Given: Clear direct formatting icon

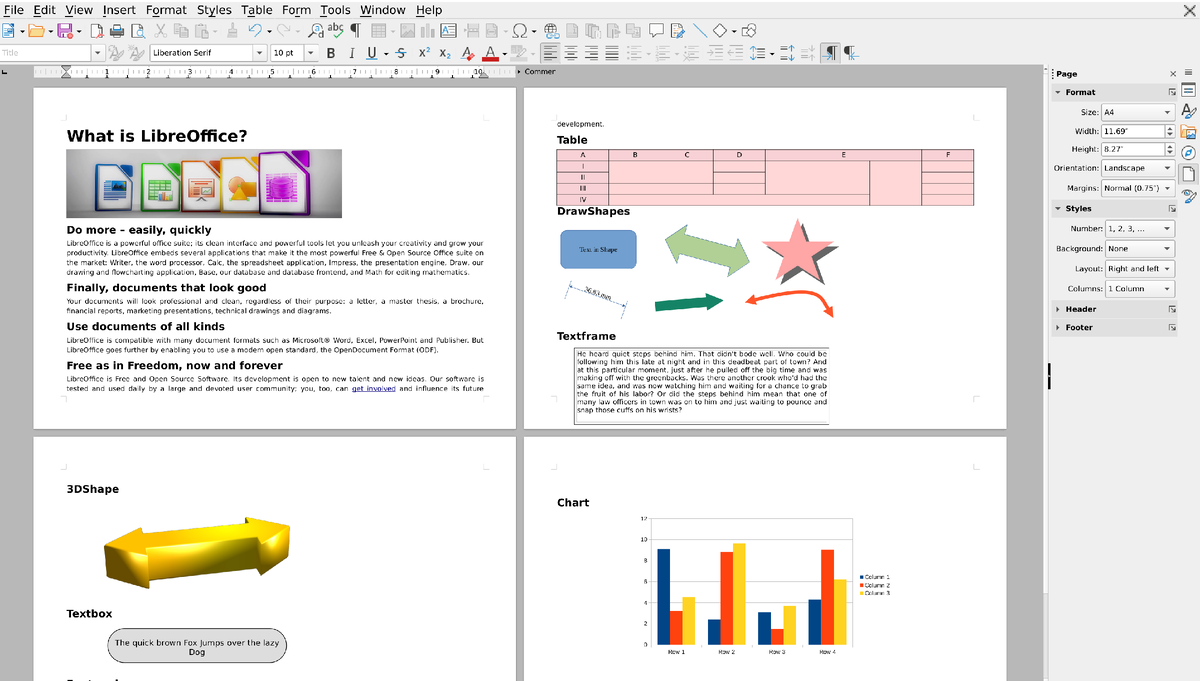Looking at the screenshot, I should pyautogui.click(x=467, y=53).
